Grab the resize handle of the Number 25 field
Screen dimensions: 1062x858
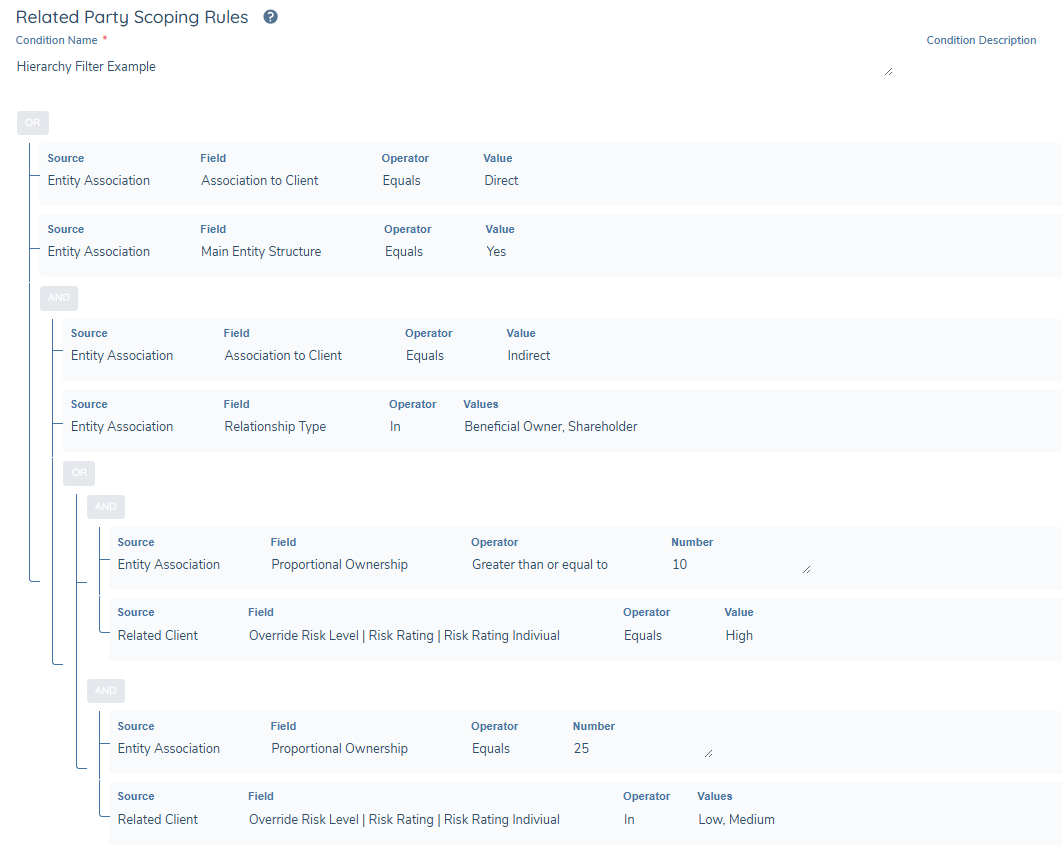coord(708,753)
